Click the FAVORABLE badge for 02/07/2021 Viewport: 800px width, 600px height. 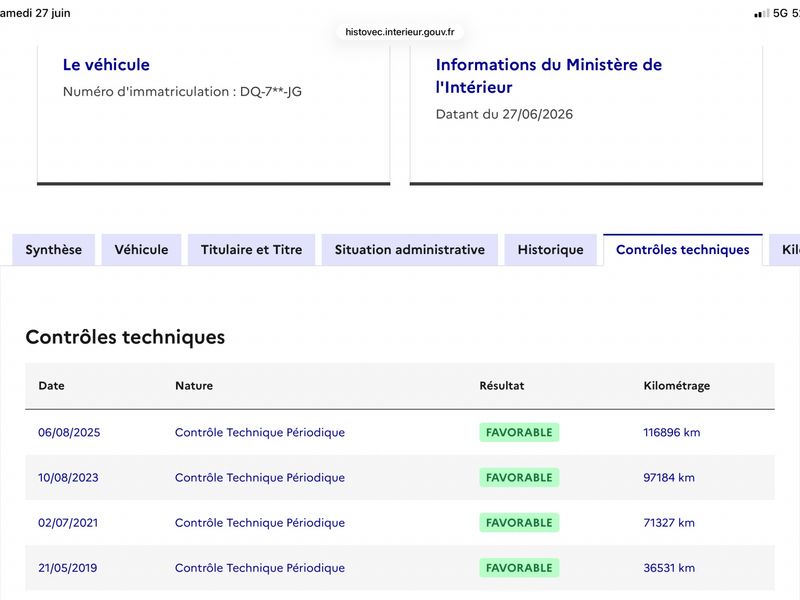pos(519,523)
